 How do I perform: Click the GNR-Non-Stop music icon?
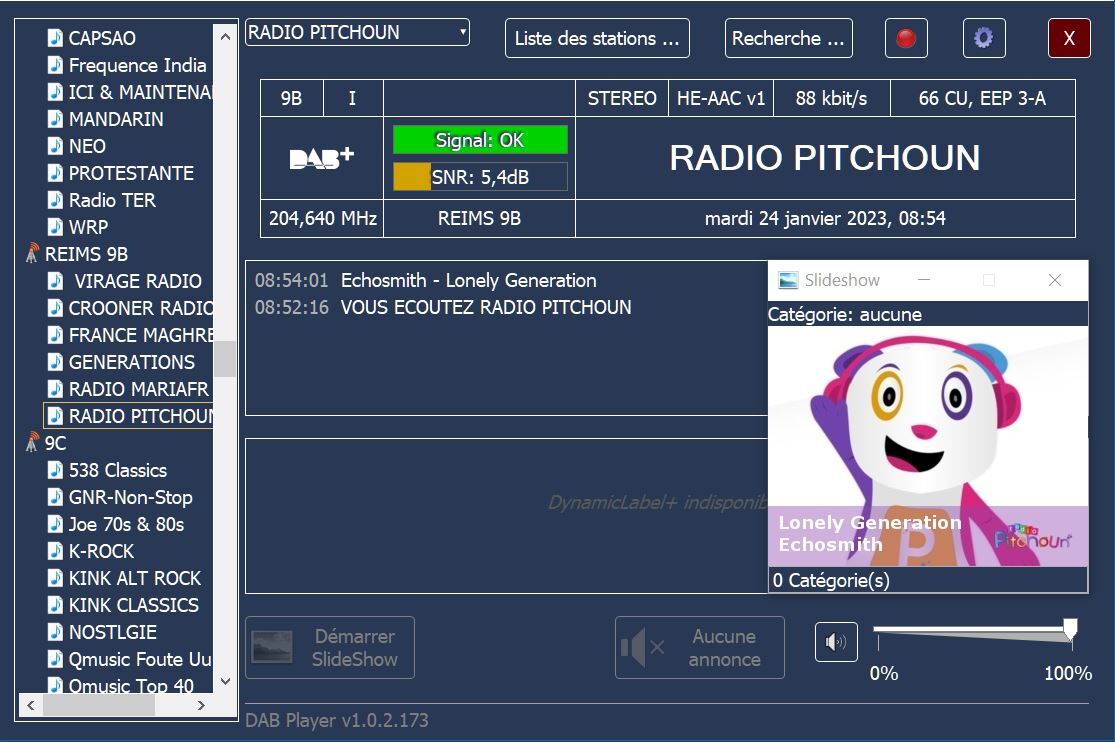click(55, 497)
